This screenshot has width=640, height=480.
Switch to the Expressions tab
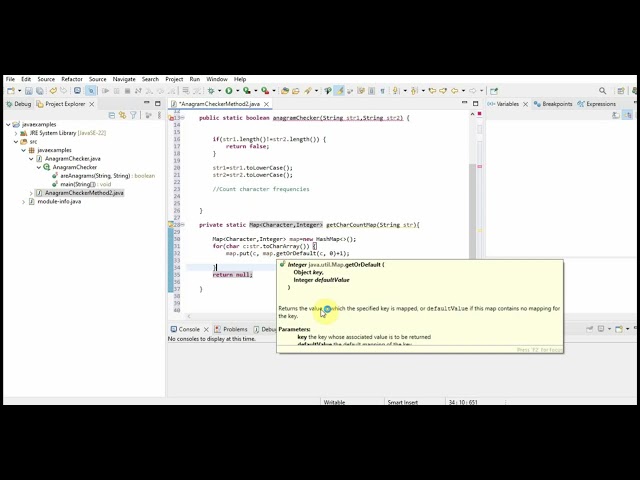(x=597, y=104)
